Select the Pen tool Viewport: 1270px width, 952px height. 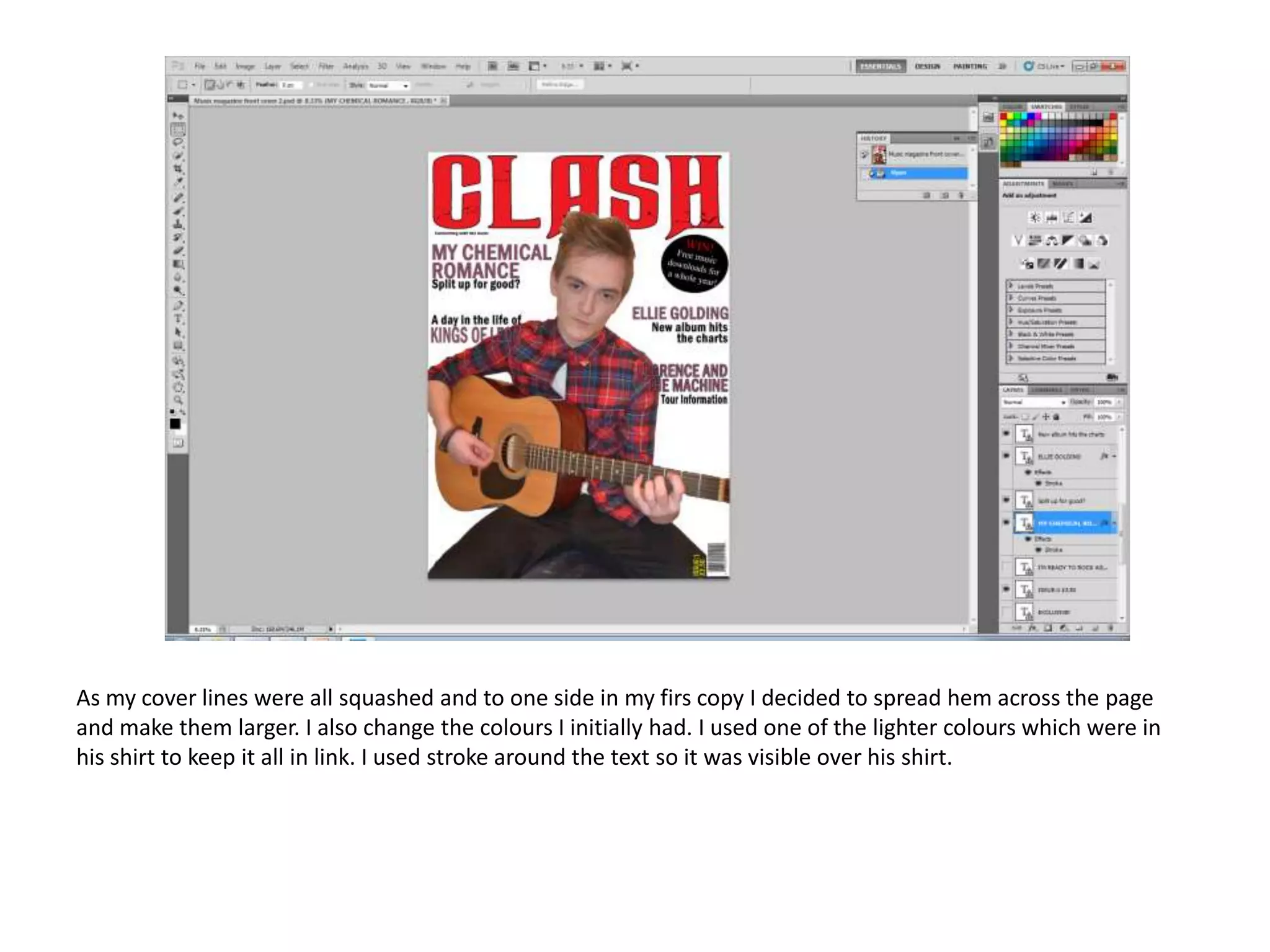pos(178,306)
